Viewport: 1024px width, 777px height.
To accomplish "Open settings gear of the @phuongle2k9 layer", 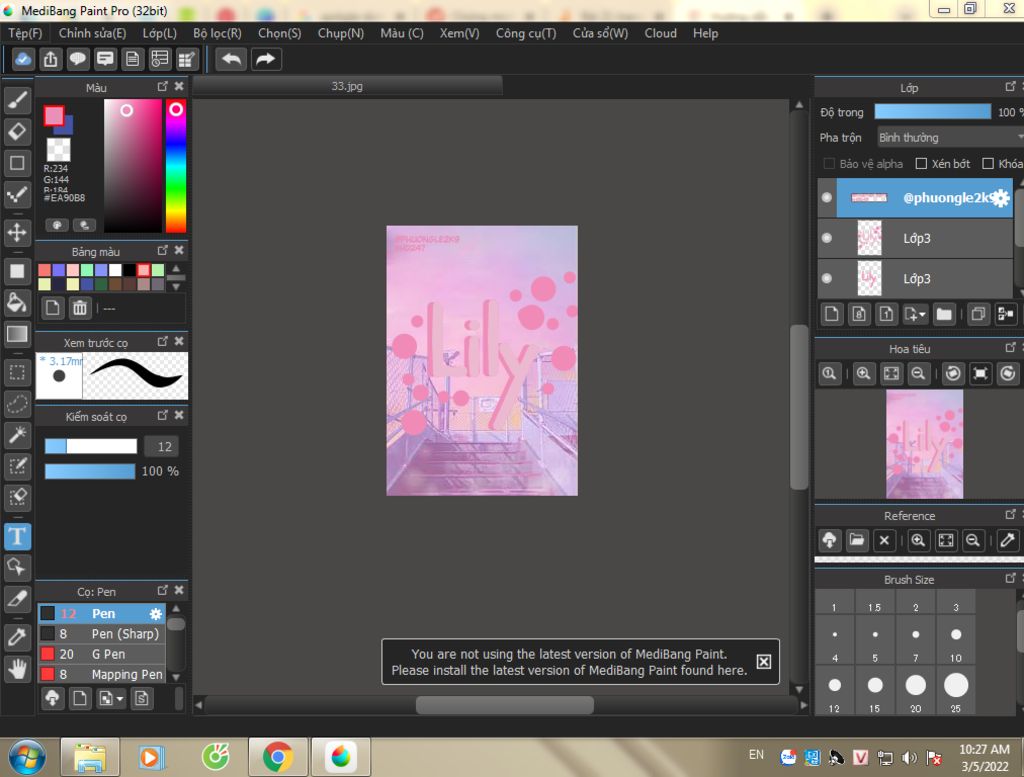I will pyautogui.click(x=1000, y=198).
